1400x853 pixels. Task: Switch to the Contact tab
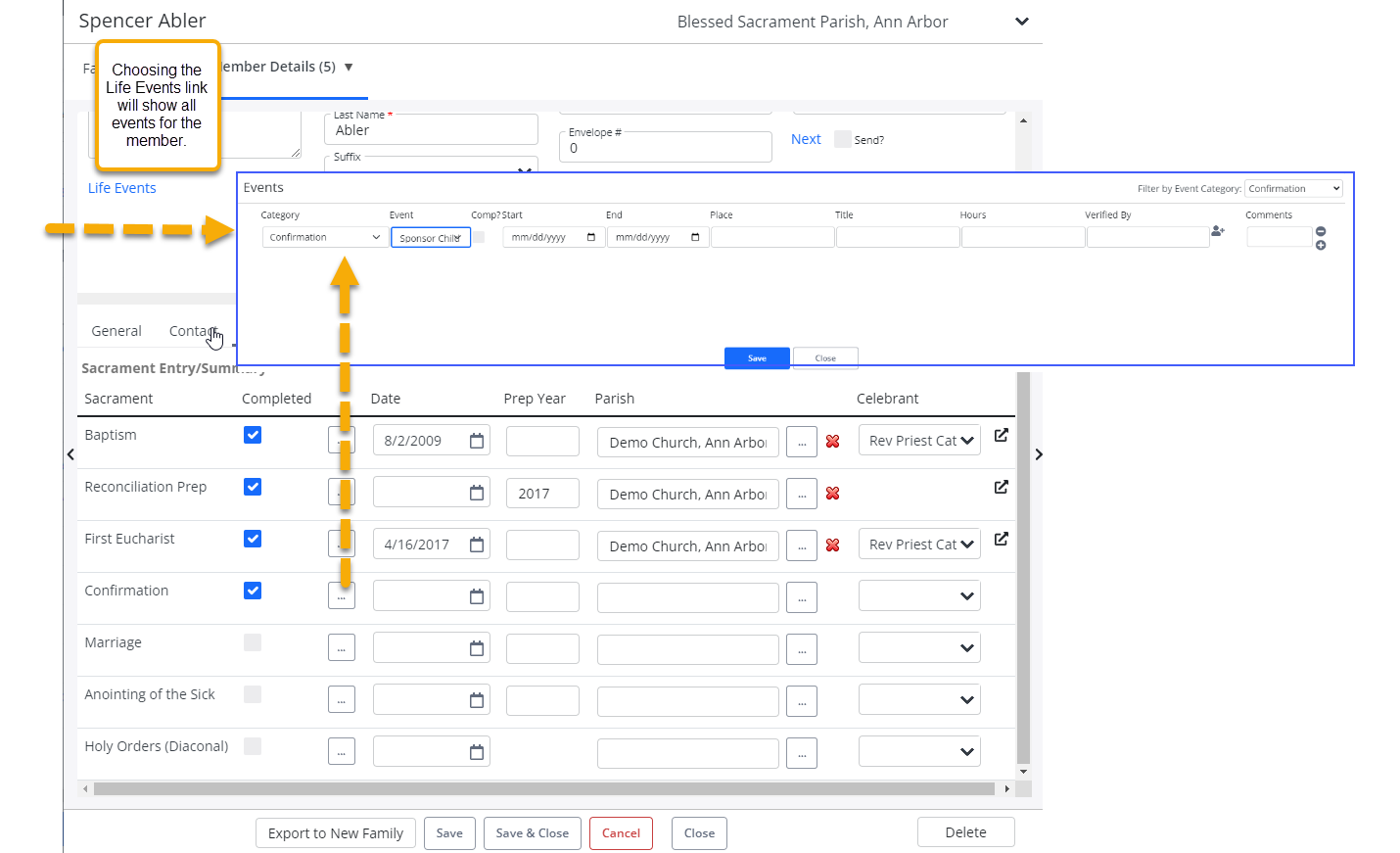tap(193, 331)
